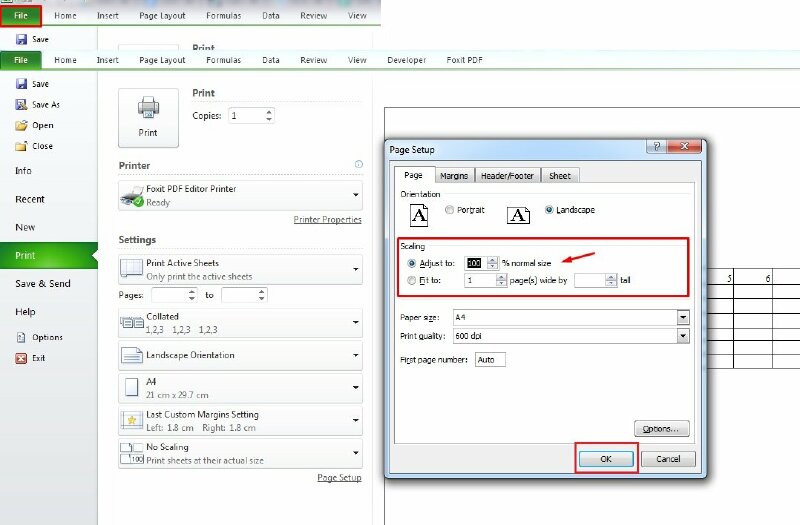Select Print in the Backstage sidebar
The height and width of the screenshot is (525, 800).
point(49,255)
